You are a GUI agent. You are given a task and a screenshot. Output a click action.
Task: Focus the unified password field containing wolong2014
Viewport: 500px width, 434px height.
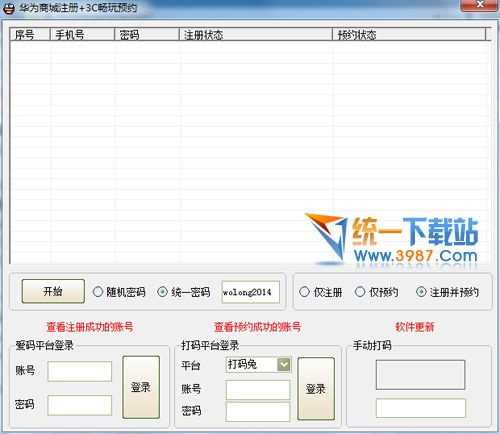pos(251,292)
